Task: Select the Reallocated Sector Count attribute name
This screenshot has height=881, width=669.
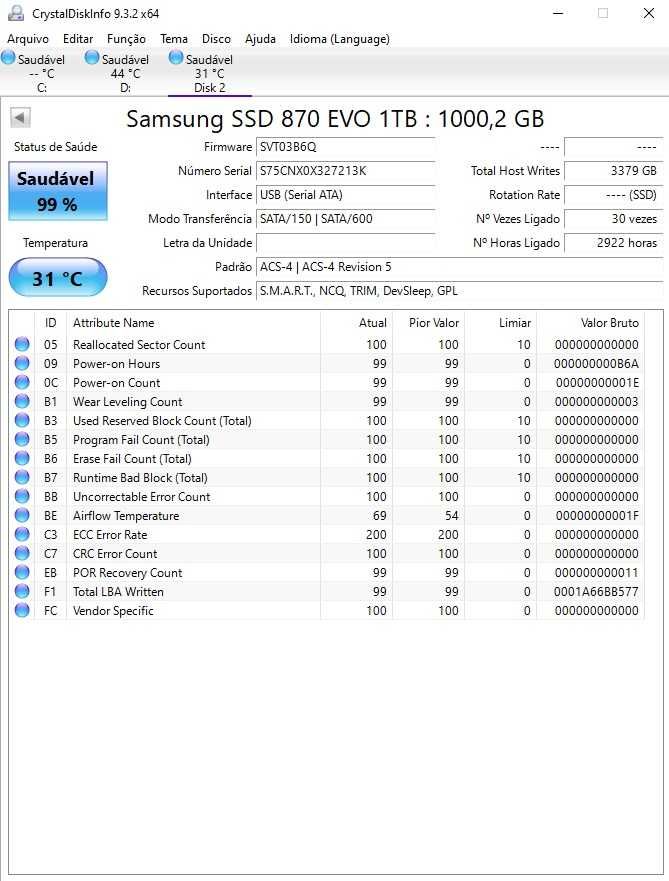Action: click(139, 344)
